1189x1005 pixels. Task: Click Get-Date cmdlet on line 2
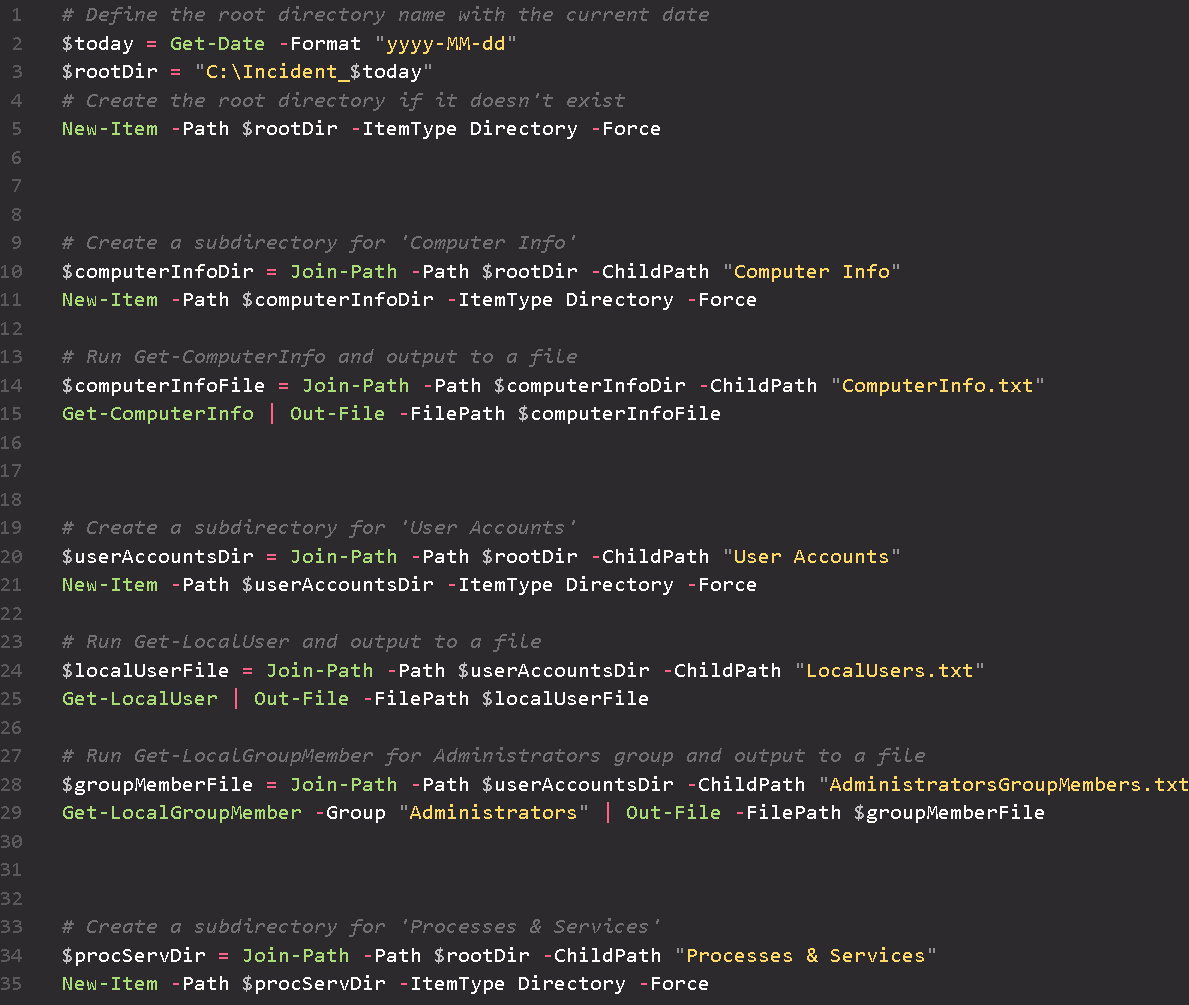click(218, 44)
